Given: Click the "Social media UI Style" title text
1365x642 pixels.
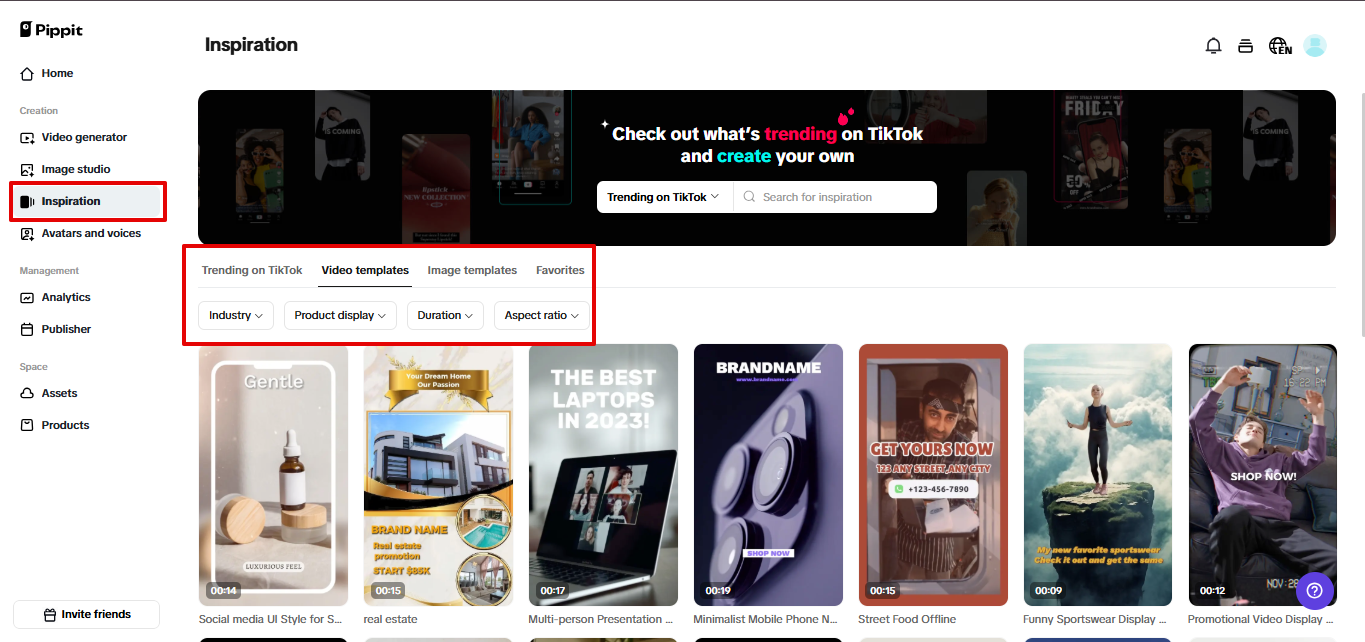Looking at the screenshot, I should [270, 619].
